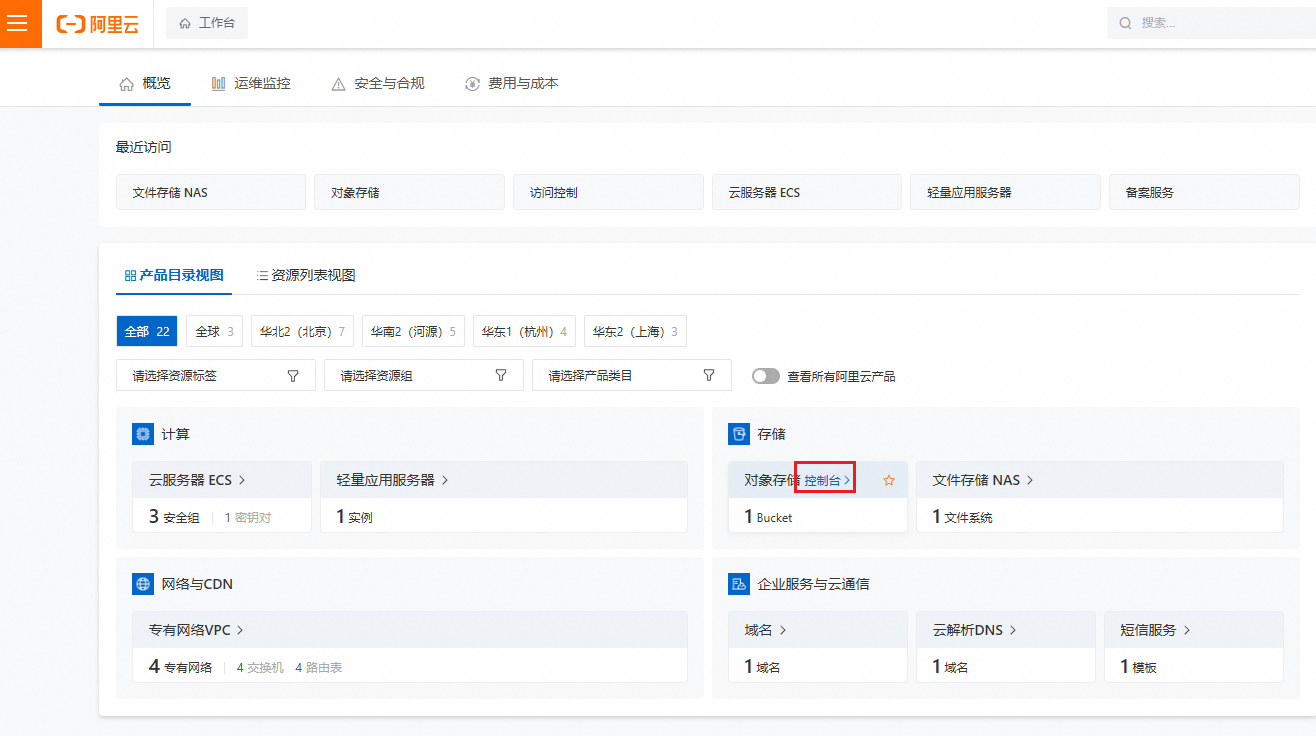Switch to the 费用与成本 tab
This screenshot has height=736, width=1316.
(x=512, y=84)
